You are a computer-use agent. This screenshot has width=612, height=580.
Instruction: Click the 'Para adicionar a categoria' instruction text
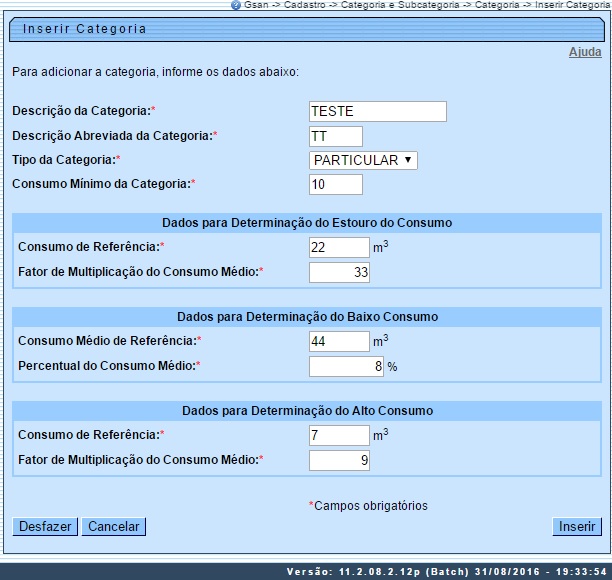155,72
